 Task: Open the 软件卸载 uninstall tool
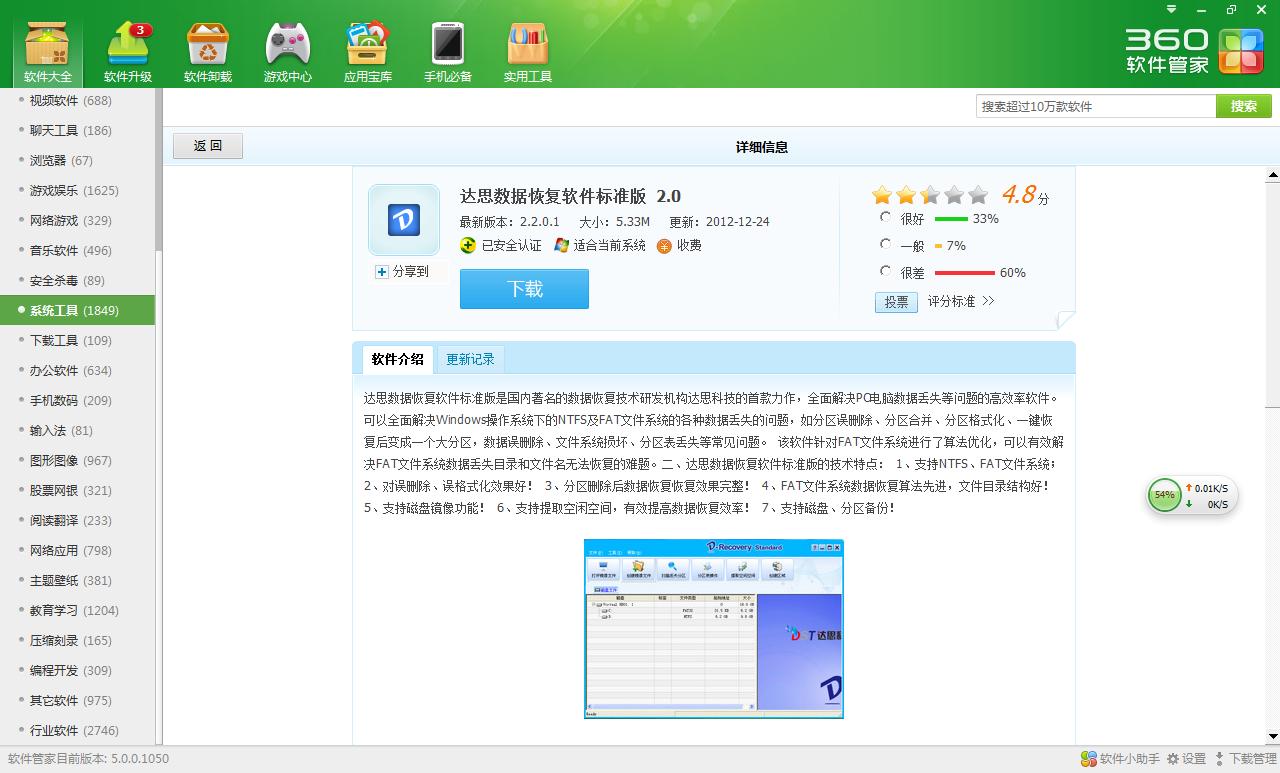[x=207, y=50]
